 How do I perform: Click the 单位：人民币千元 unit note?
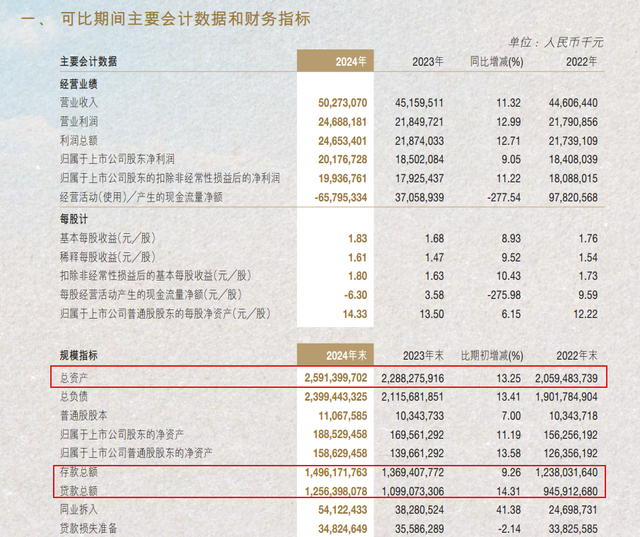click(556, 42)
